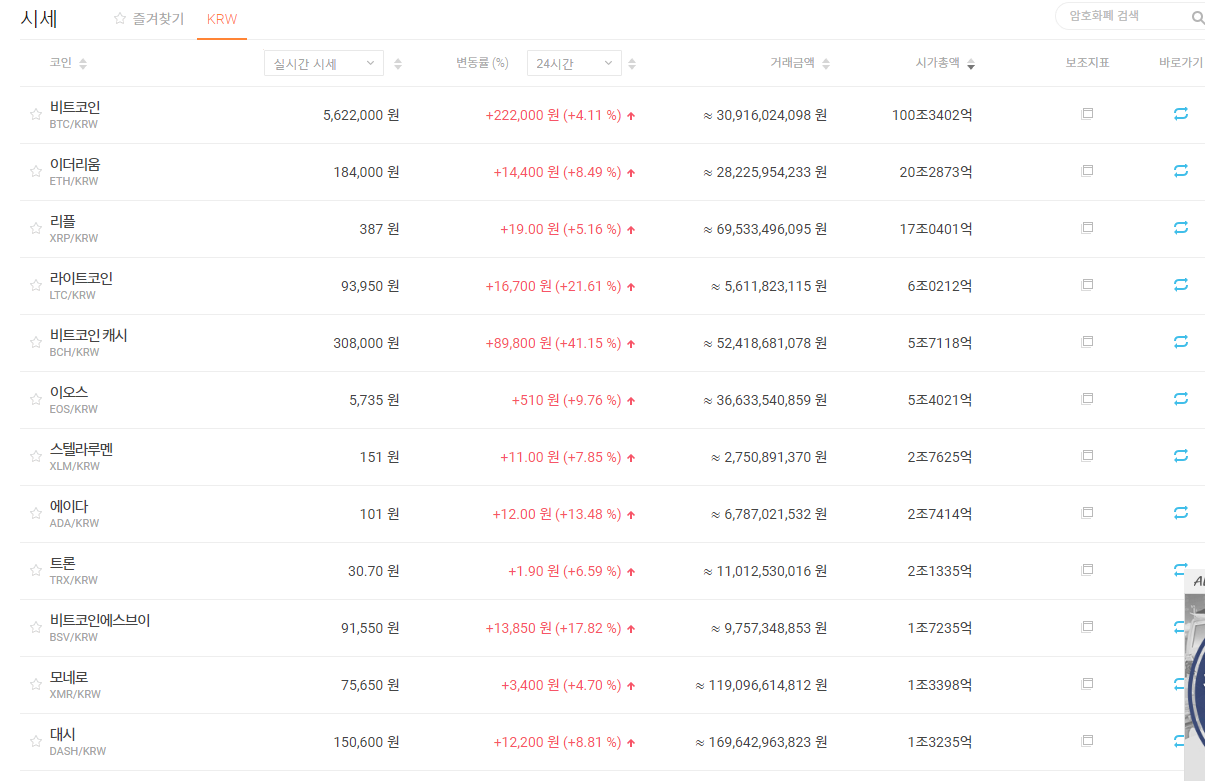Sort by price arrows beside 실시간 시세
1205x781 pixels.
tap(398, 64)
